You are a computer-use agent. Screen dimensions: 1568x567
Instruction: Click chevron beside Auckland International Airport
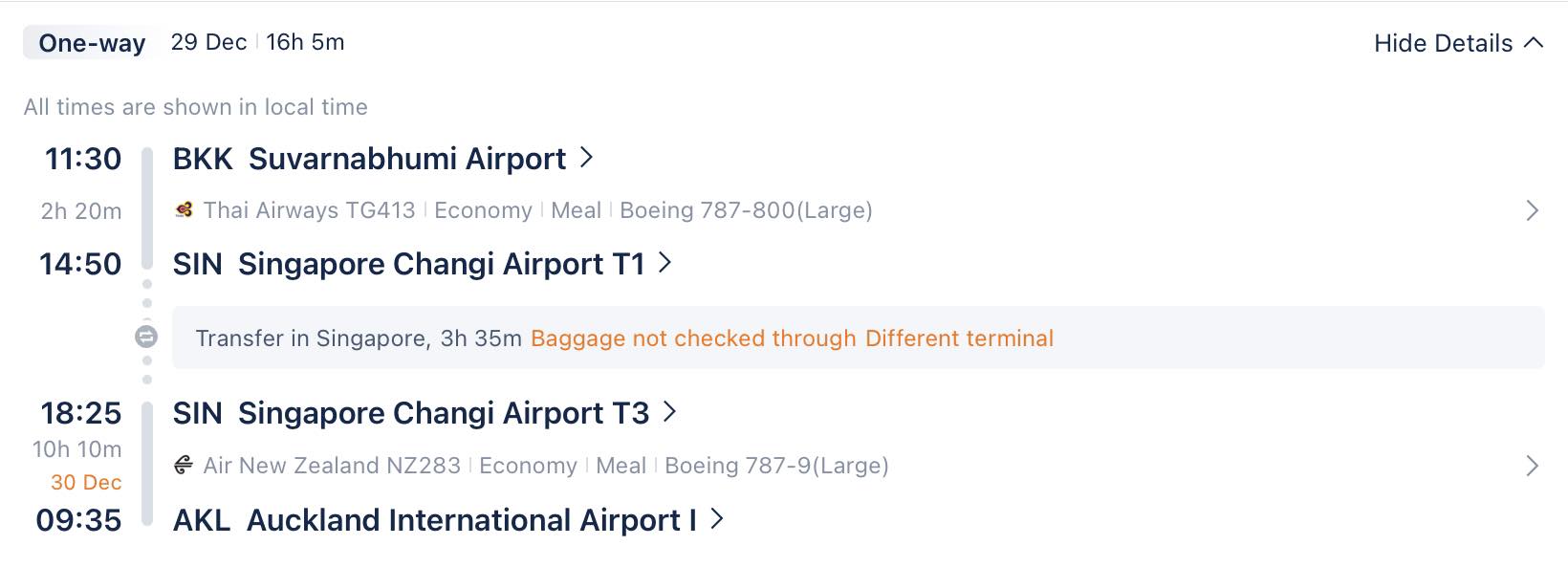[x=717, y=518]
